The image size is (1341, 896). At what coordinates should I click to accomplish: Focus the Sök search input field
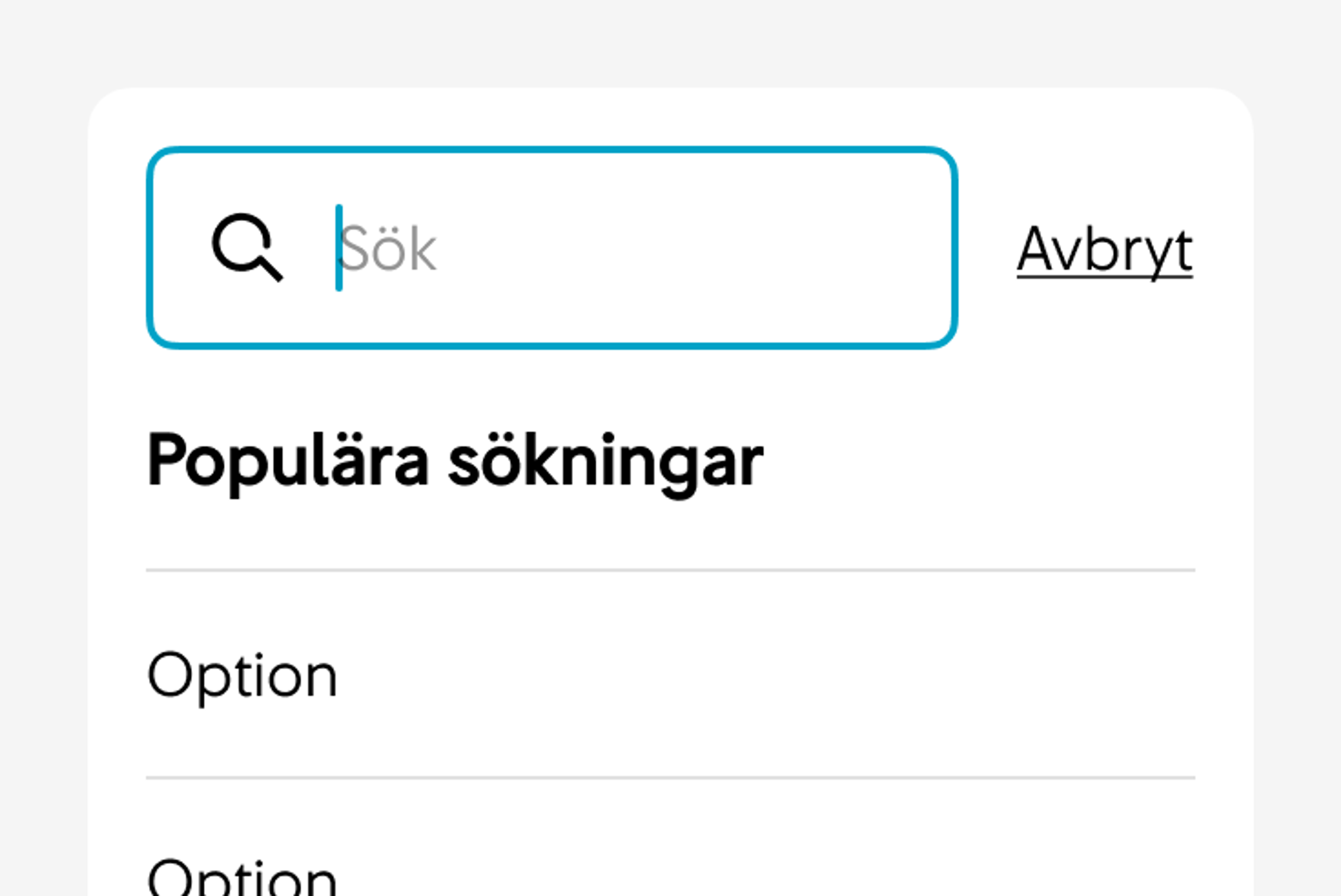point(552,248)
